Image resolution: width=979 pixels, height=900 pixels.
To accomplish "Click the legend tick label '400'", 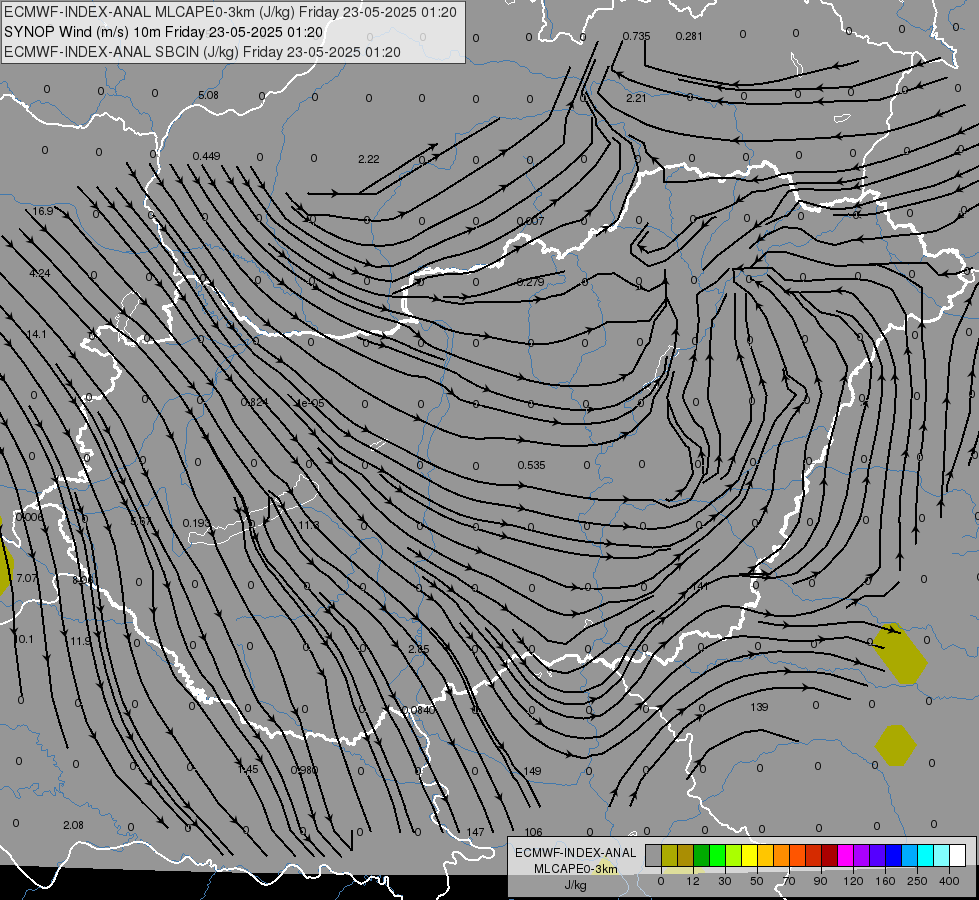I will (949, 881).
